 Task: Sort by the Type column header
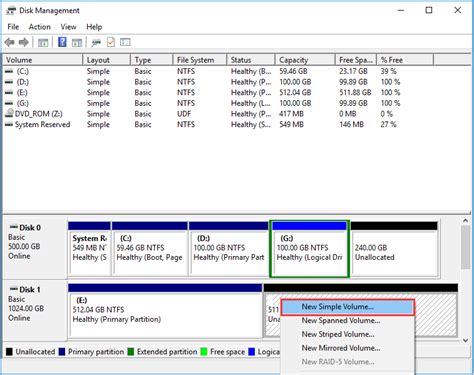pyautogui.click(x=152, y=60)
